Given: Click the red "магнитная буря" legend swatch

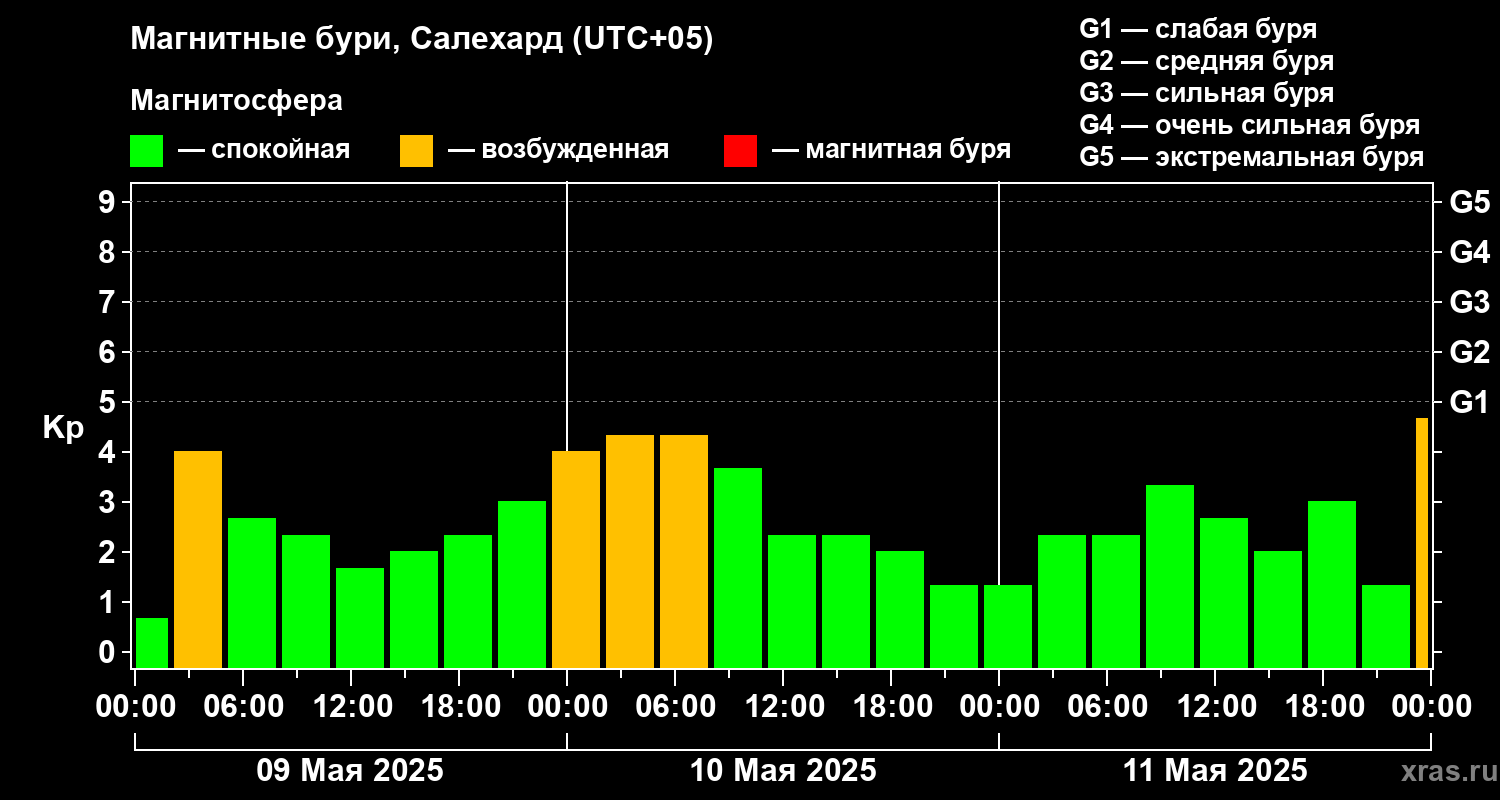Looking at the screenshot, I should (x=740, y=151).
